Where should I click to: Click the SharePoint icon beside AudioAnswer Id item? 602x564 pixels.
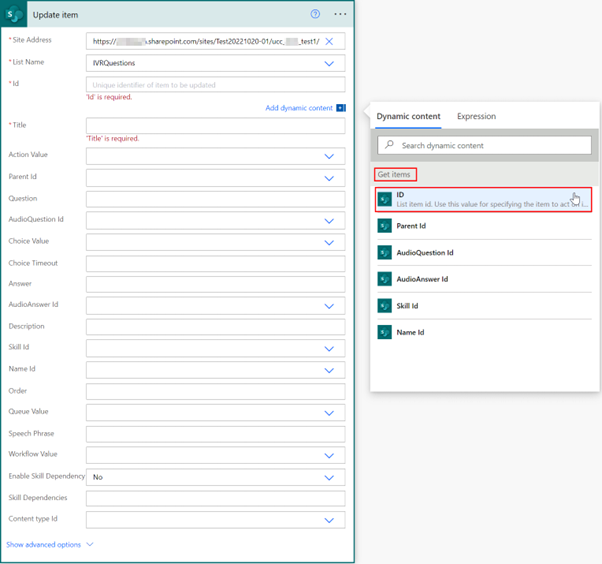tap(384, 279)
